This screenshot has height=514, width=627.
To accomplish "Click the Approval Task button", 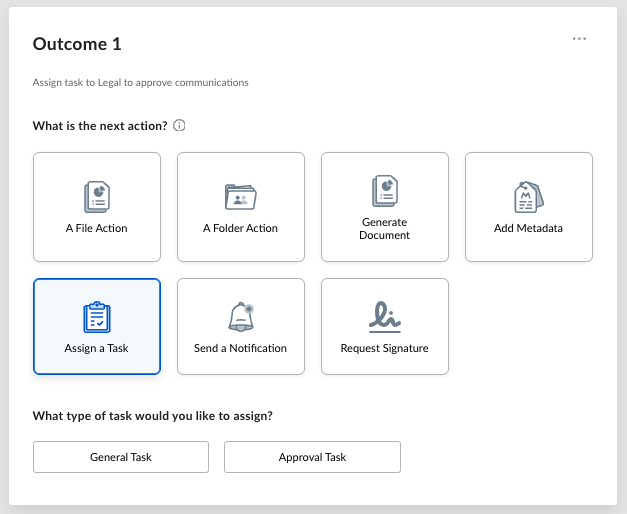I will point(312,457).
